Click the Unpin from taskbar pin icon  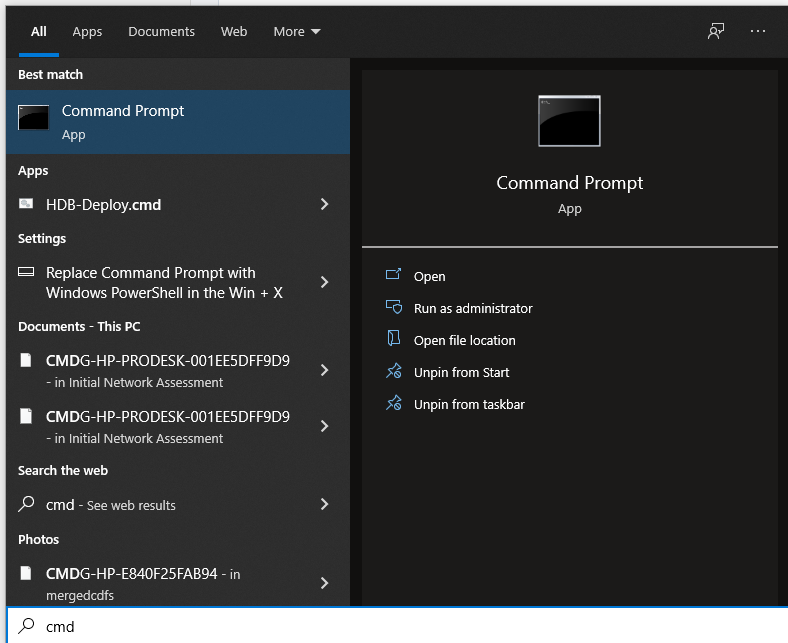pos(393,403)
